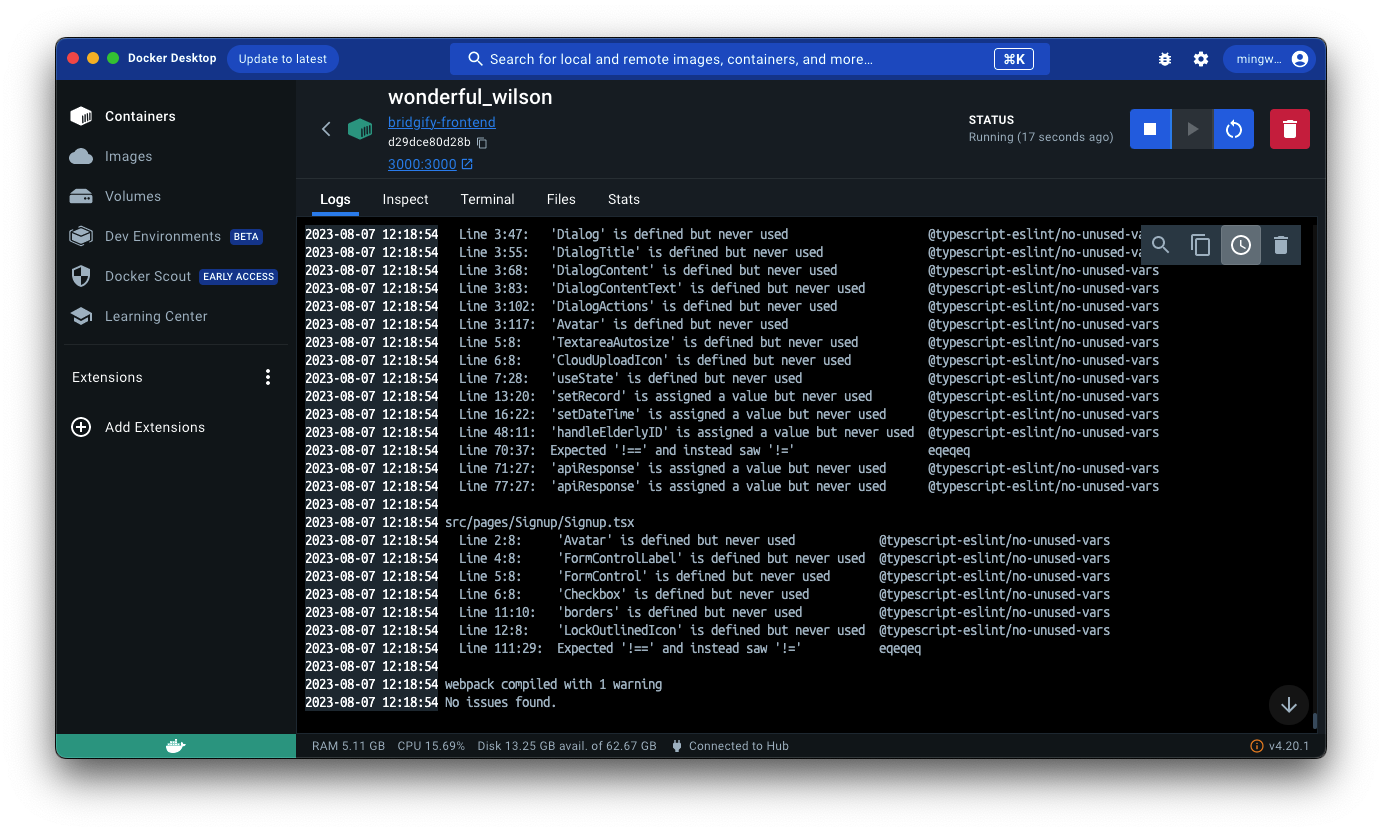Stop the wonderful_wilson container
1382x832 pixels.
click(x=1150, y=129)
